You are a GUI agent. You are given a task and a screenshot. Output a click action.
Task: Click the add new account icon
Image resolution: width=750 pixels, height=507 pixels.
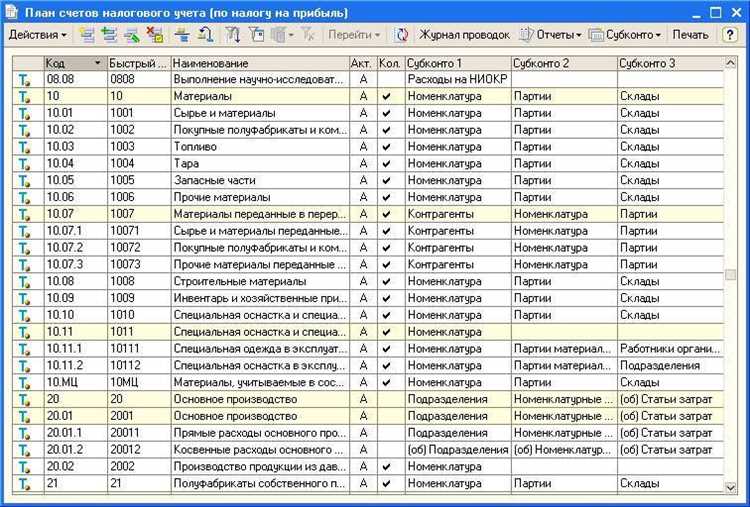tap(87, 35)
